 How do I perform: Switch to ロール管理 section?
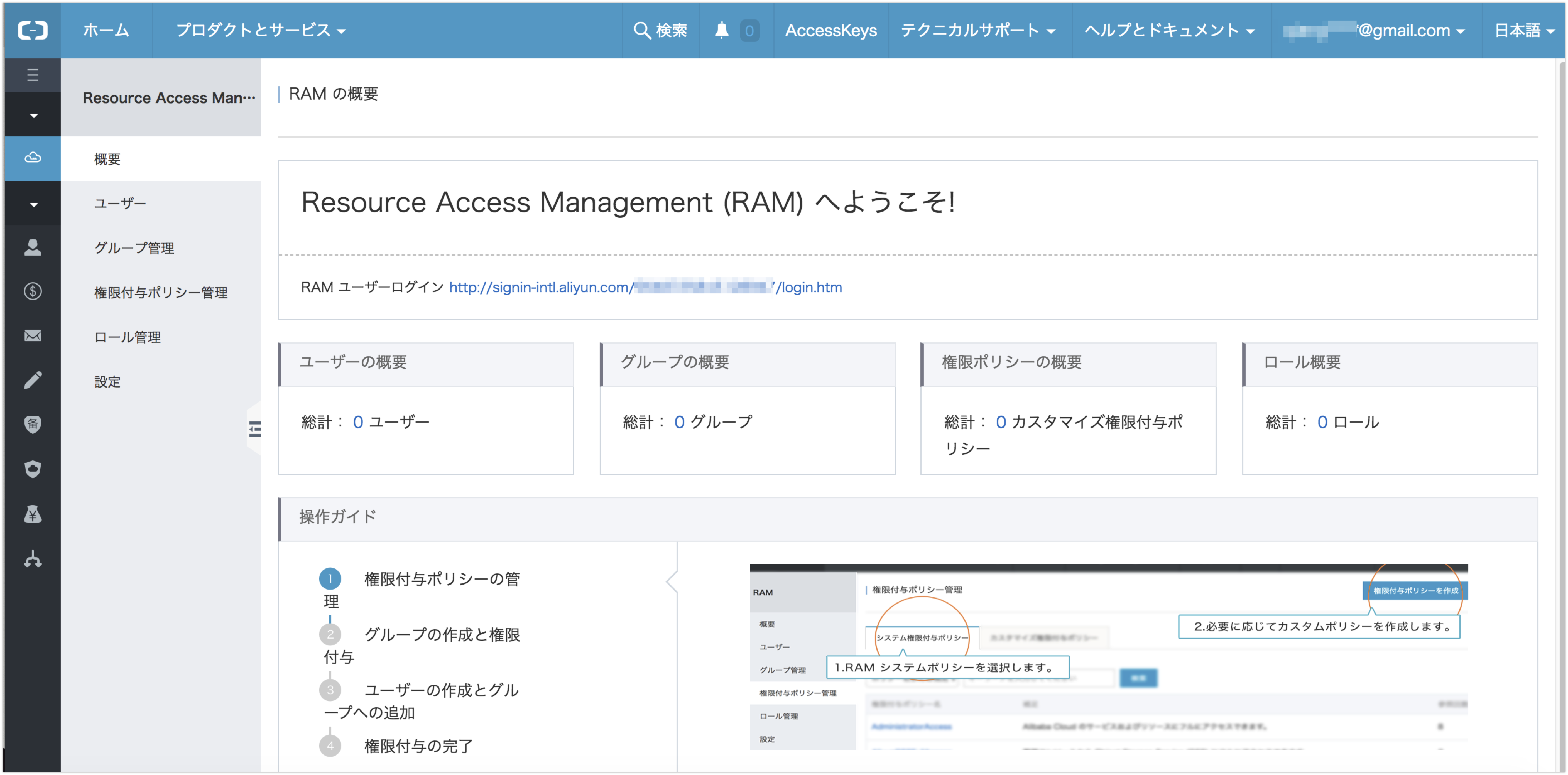(127, 337)
